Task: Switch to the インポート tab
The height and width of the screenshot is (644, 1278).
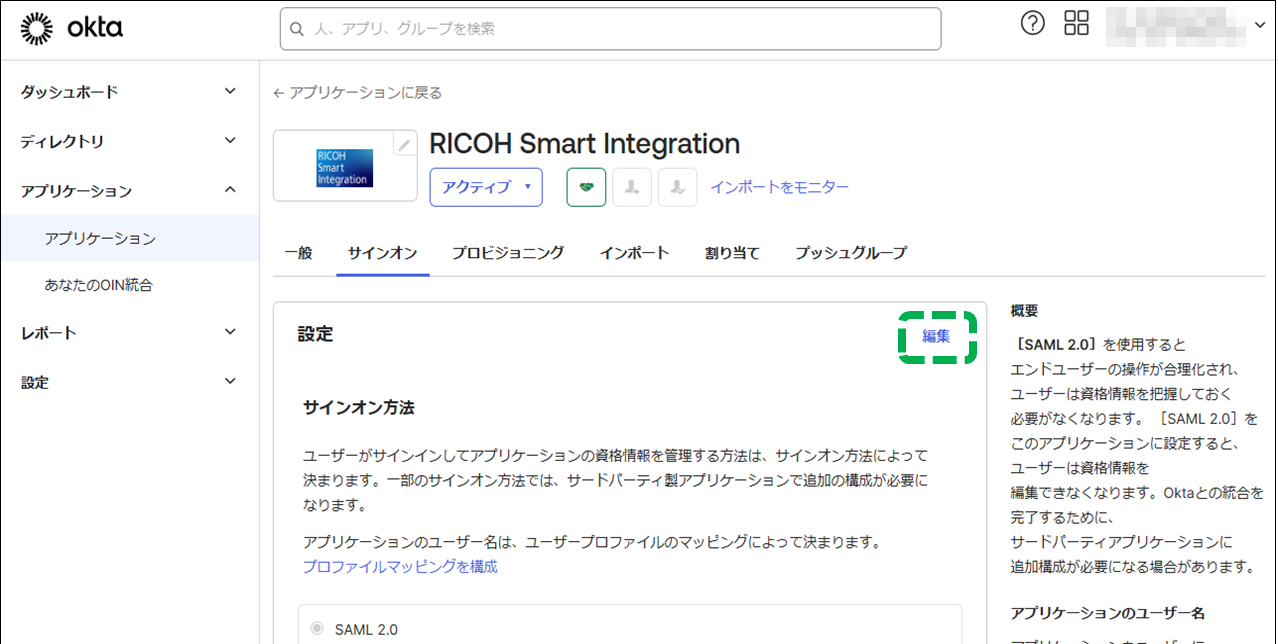Action: pos(634,253)
